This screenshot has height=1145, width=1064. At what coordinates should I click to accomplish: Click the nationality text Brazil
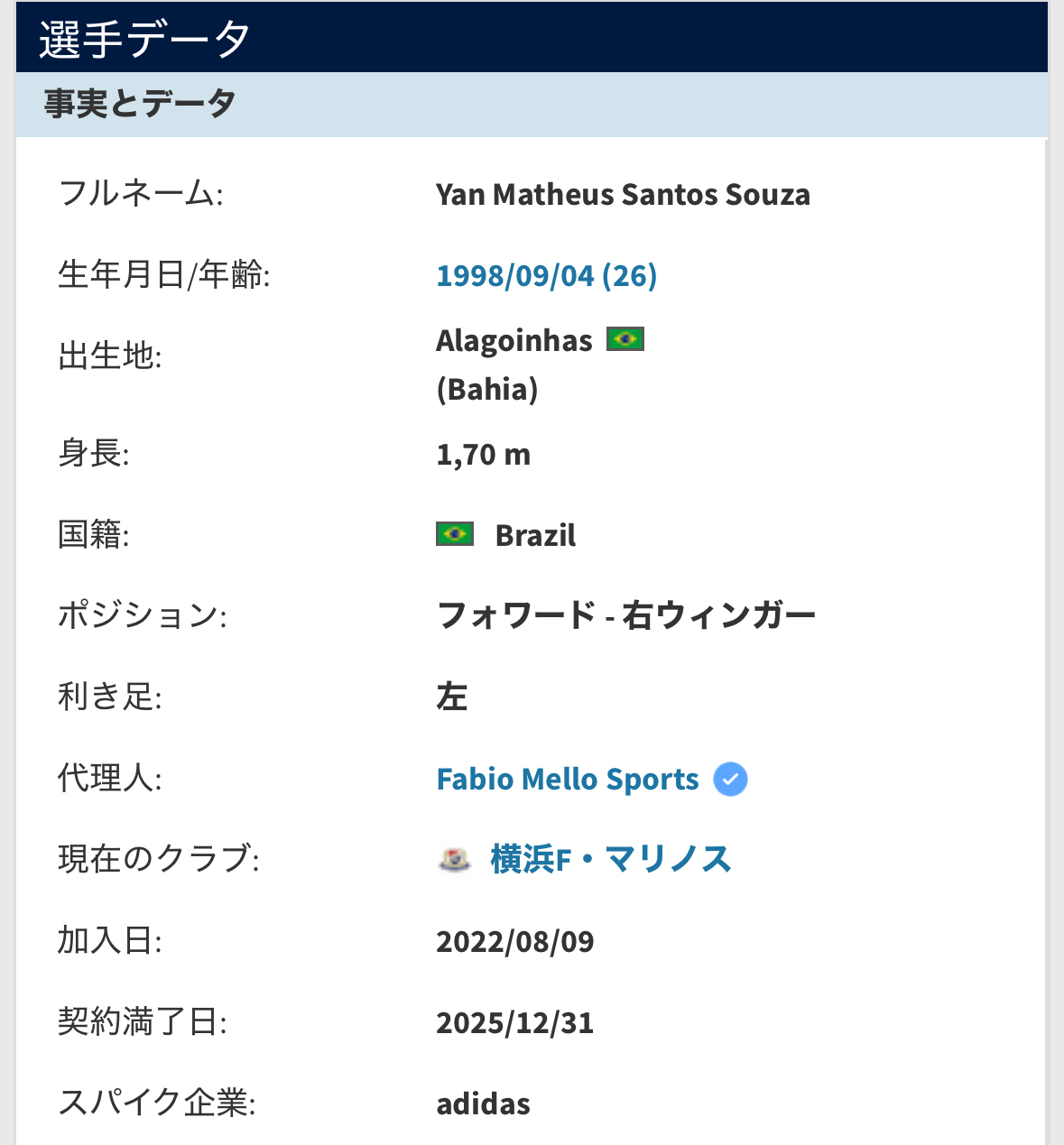point(535,535)
